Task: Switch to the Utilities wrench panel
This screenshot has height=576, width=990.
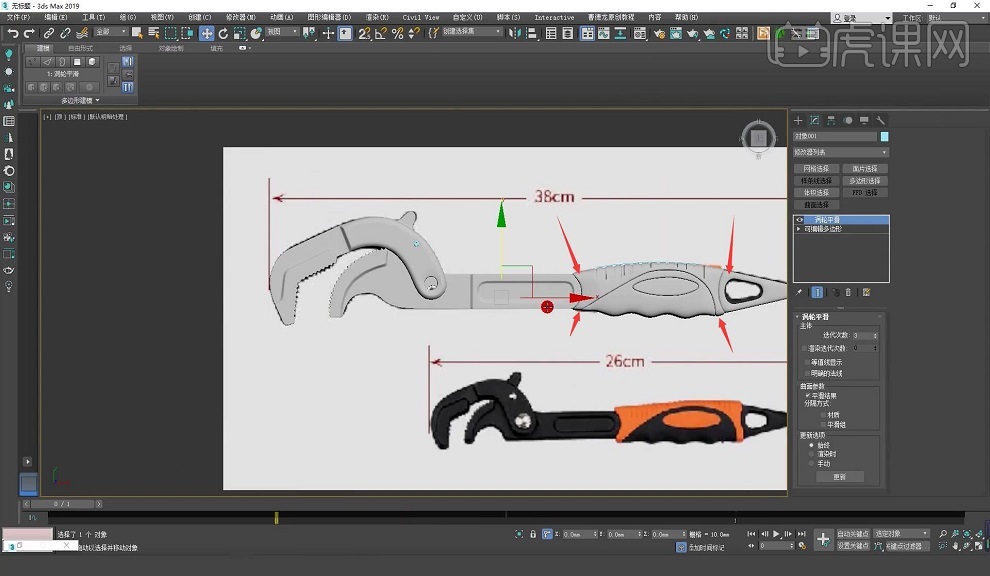Action: (x=881, y=121)
